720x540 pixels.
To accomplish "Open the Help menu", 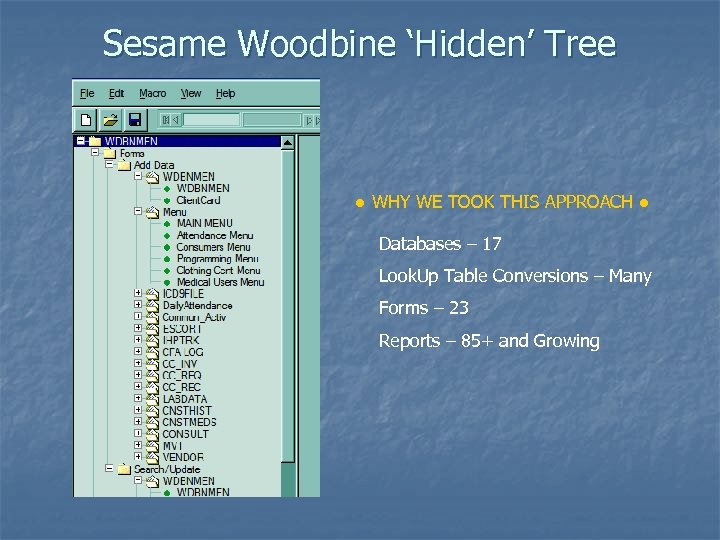I will pos(225,93).
